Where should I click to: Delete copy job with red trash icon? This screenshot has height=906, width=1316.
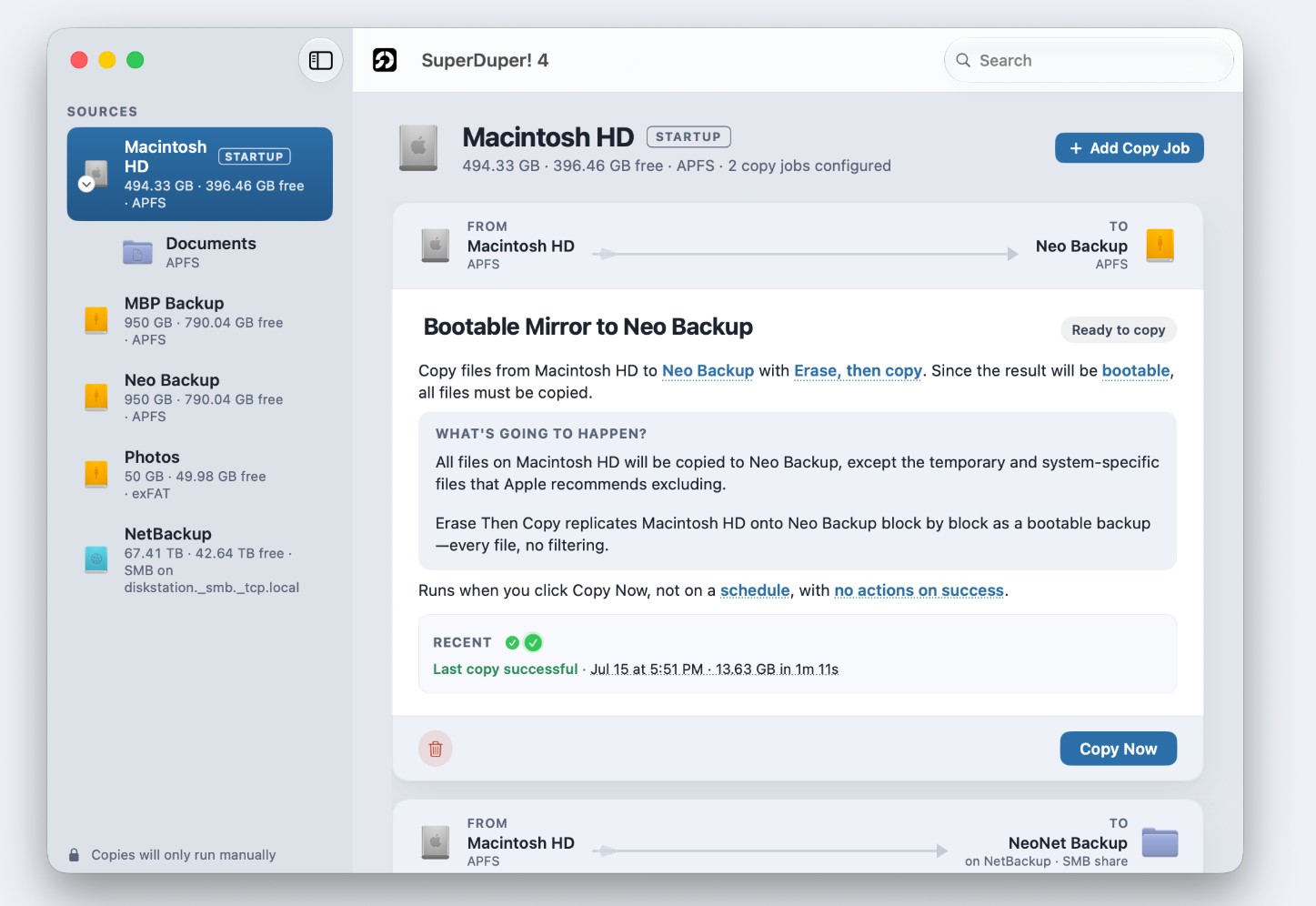pyautogui.click(x=436, y=749)
